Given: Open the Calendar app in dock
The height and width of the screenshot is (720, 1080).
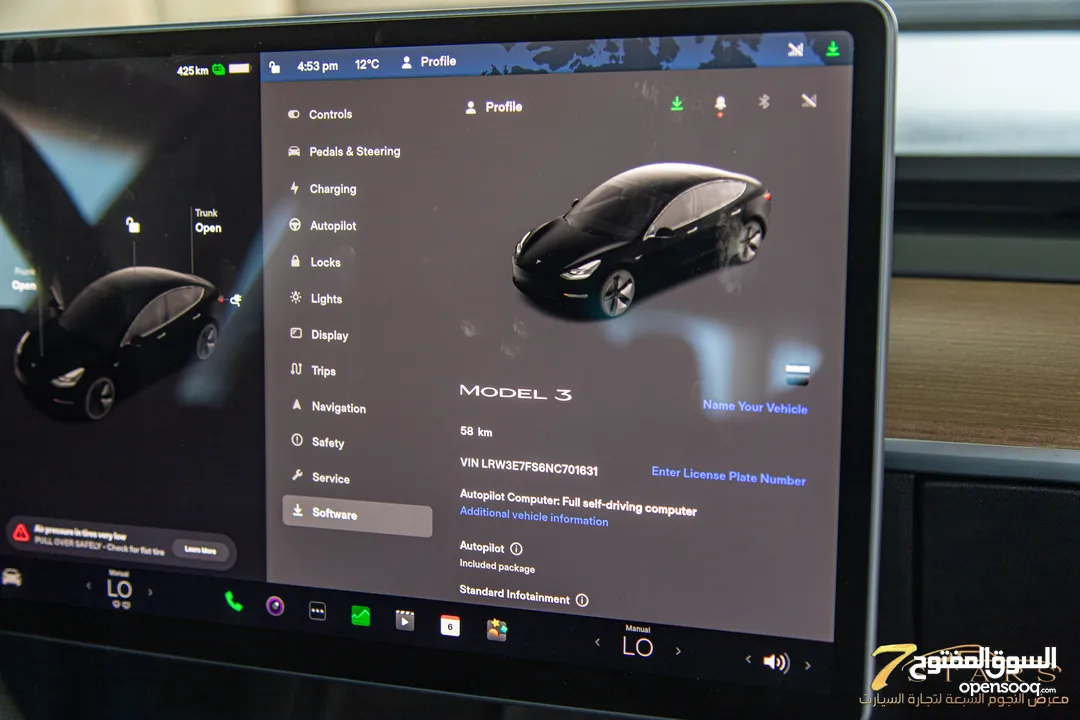Looking at the screenshot, I should click(450, 626).
